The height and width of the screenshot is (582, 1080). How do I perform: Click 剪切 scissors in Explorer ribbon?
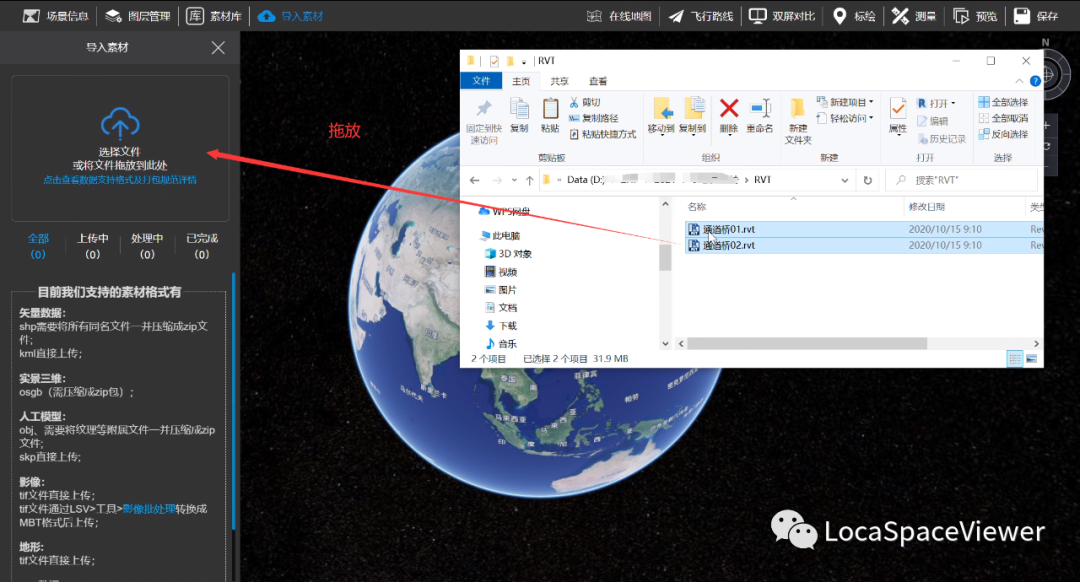pos(585,102)
